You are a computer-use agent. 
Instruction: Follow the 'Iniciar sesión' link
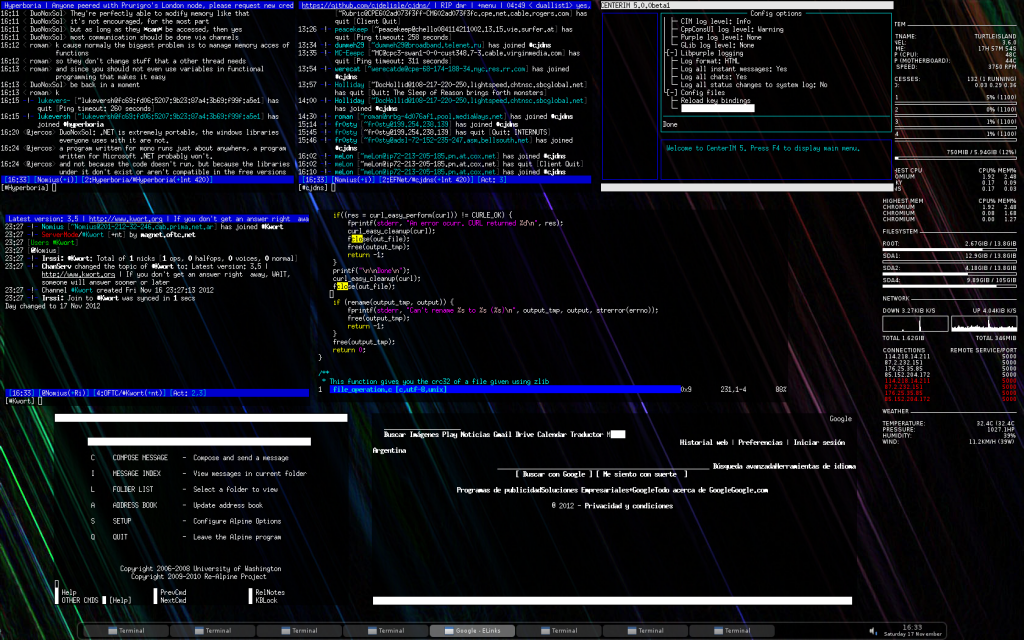pos(819,441)
